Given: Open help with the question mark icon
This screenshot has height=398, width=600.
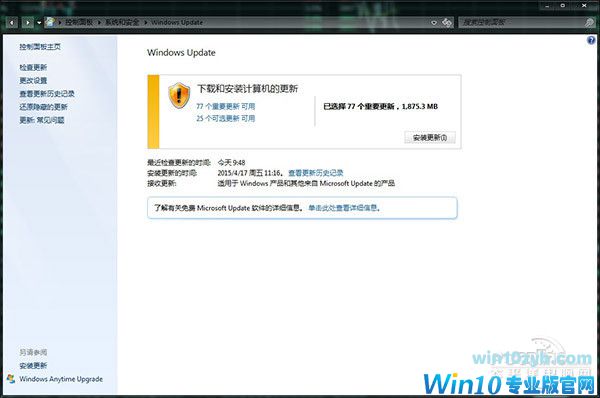Looking at the screenshot, I should point(591,40).
